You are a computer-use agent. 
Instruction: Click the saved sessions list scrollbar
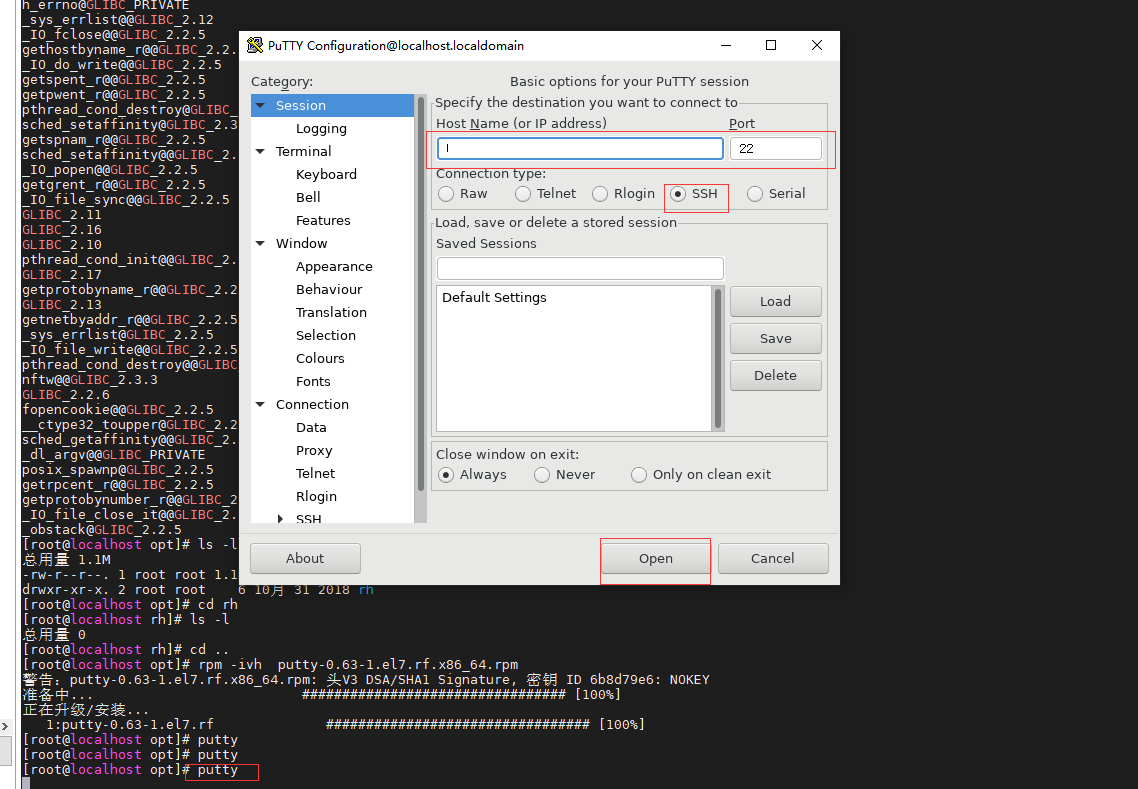[x=718, y=359]
